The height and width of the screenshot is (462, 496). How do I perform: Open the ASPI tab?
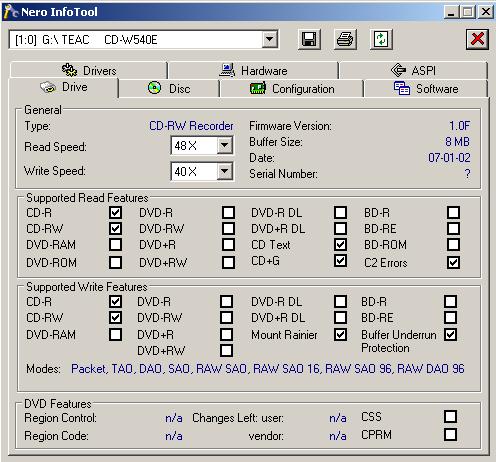tap(413, 70)
